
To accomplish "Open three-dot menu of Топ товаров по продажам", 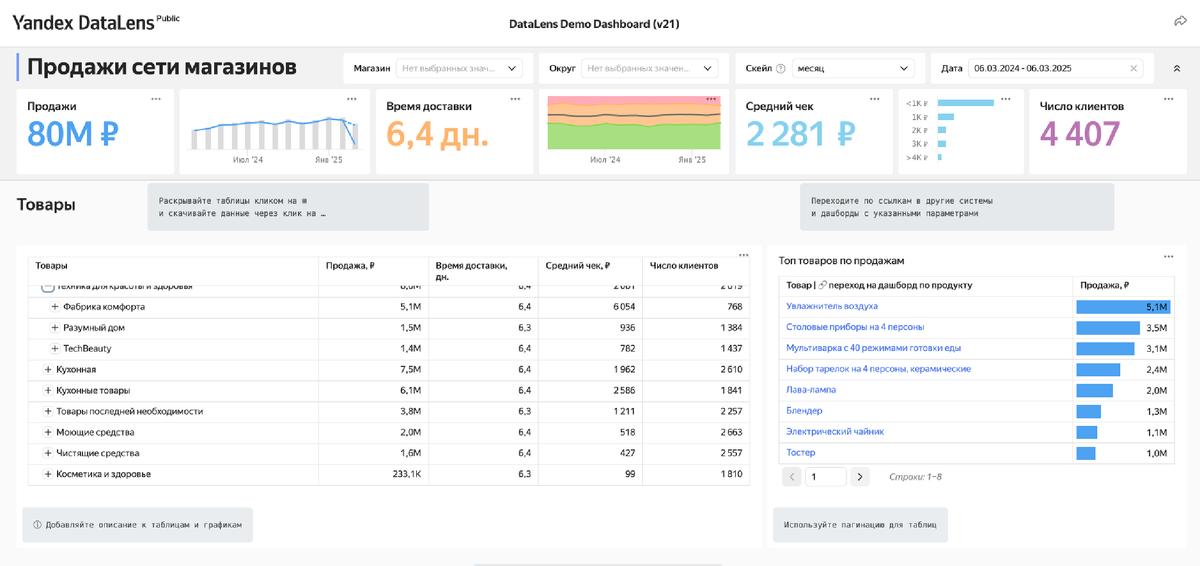I will point(1168,257).
